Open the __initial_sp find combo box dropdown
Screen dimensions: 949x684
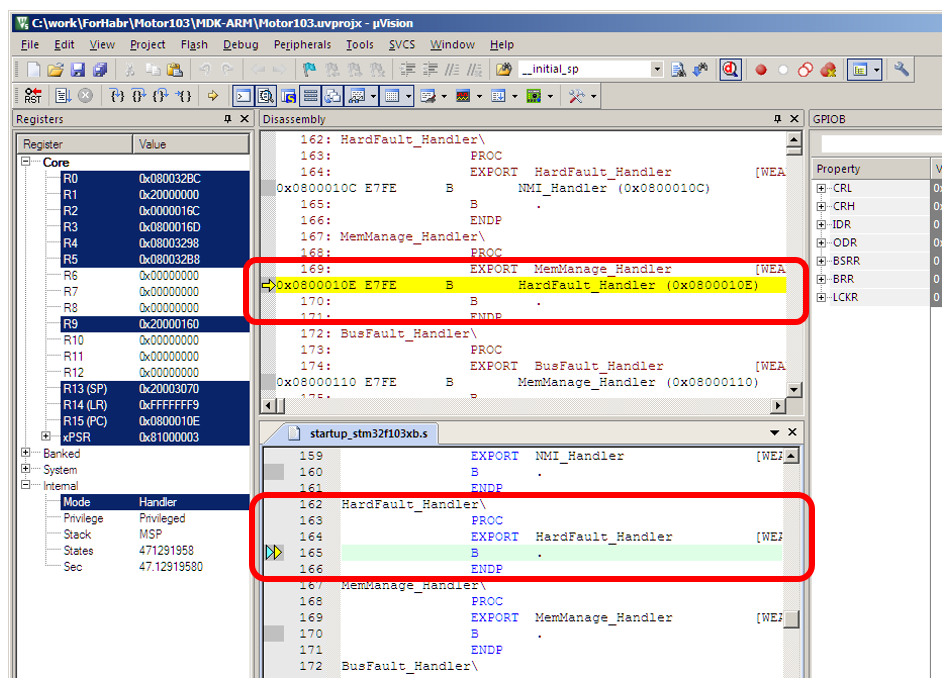pyautogui.click(x=657, y=69)
